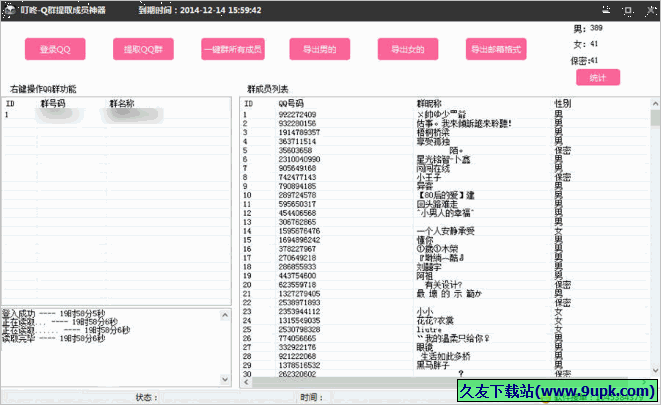Viewport: 661px width, 405px height.
Task: Click ID column header in group list
Action: point(10,103)
